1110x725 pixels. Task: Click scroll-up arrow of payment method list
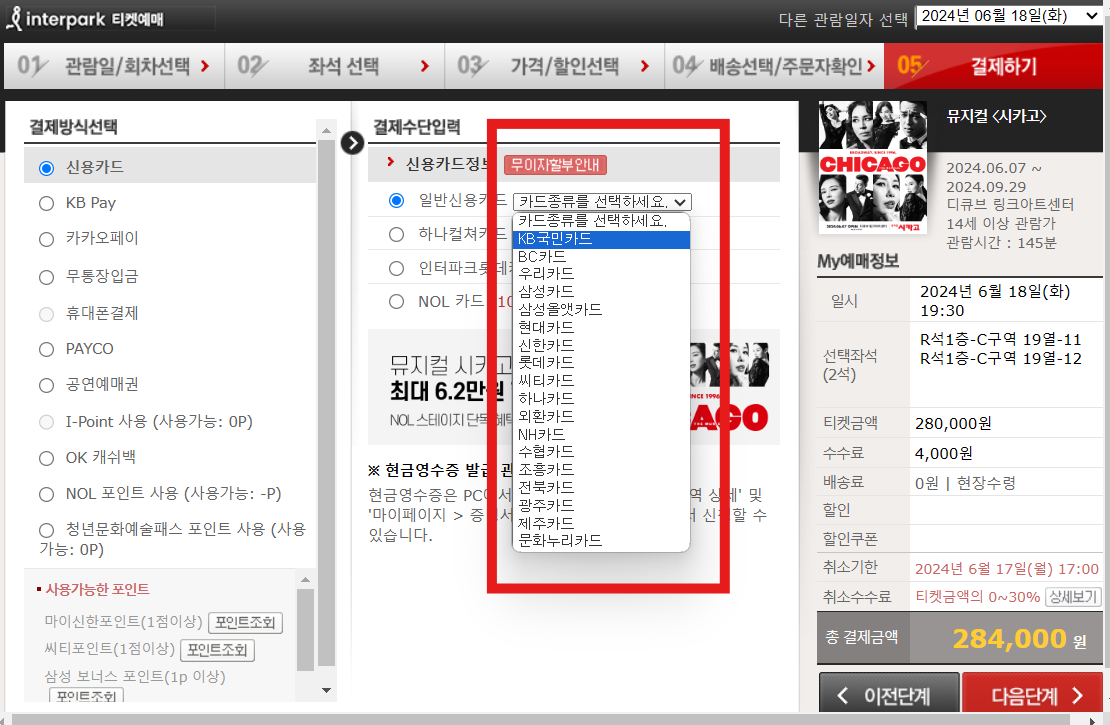pyautogui.click(x=326, y=130)
